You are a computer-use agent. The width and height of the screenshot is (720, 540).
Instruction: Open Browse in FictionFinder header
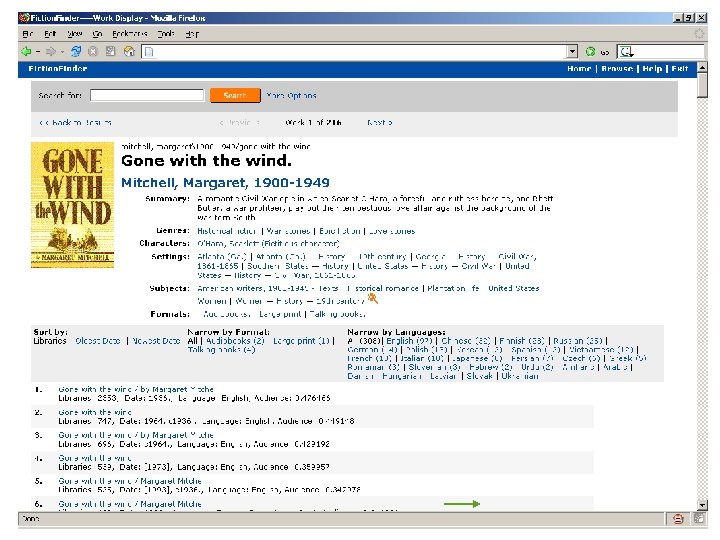click(x=617, y=68)
